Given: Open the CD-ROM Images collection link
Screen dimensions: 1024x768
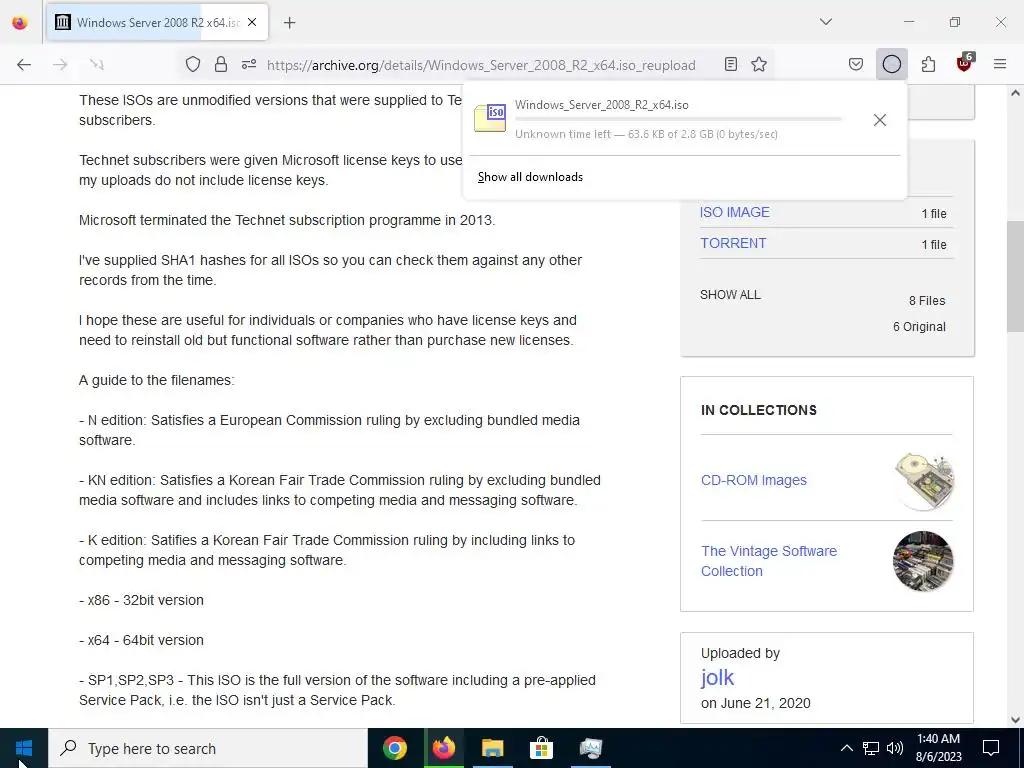Looking at the screenshot, I should click(754, 480).
